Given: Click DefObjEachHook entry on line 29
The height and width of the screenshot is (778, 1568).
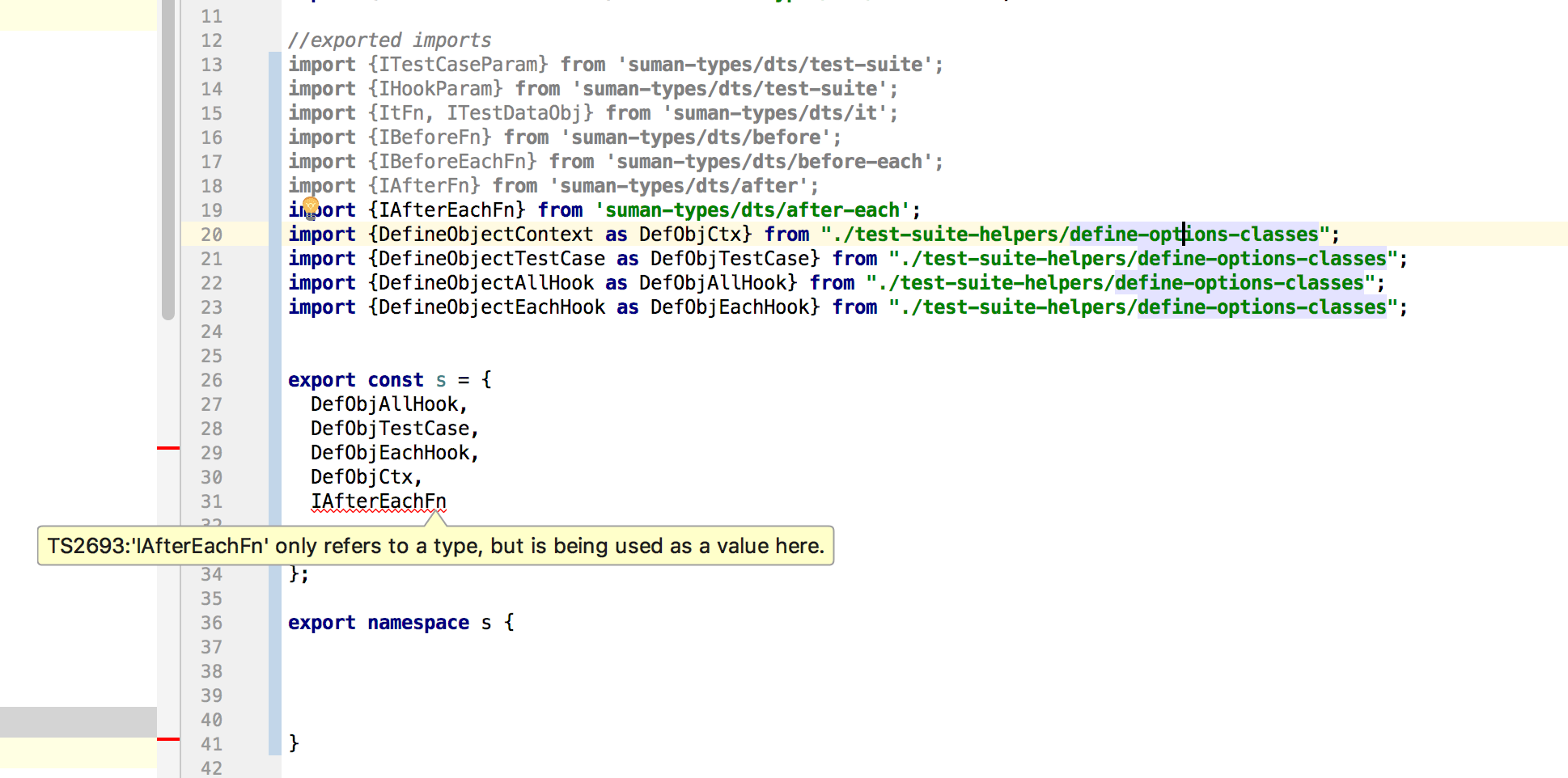Looking at the screenshot, I should pos(390,453).
